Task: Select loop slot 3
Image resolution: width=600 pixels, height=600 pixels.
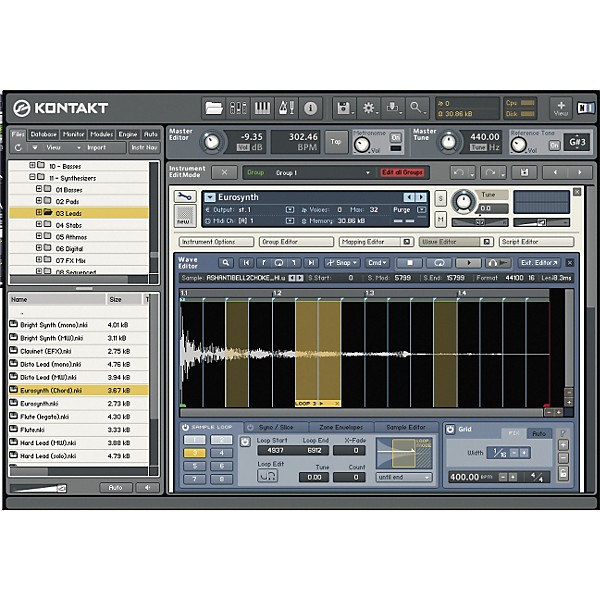Action: pos(194,453)
